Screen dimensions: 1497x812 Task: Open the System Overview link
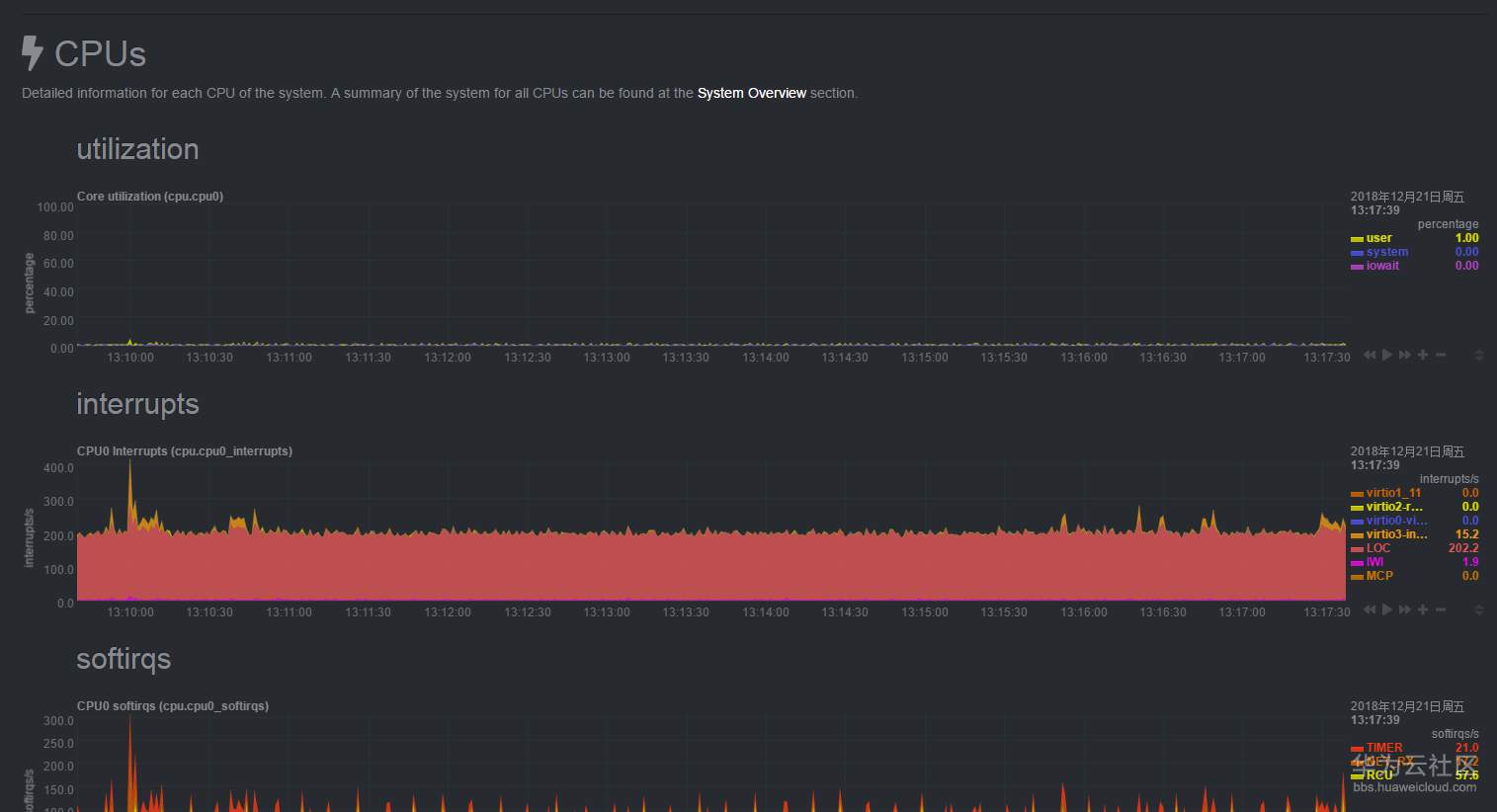click(x=752, y=93)
